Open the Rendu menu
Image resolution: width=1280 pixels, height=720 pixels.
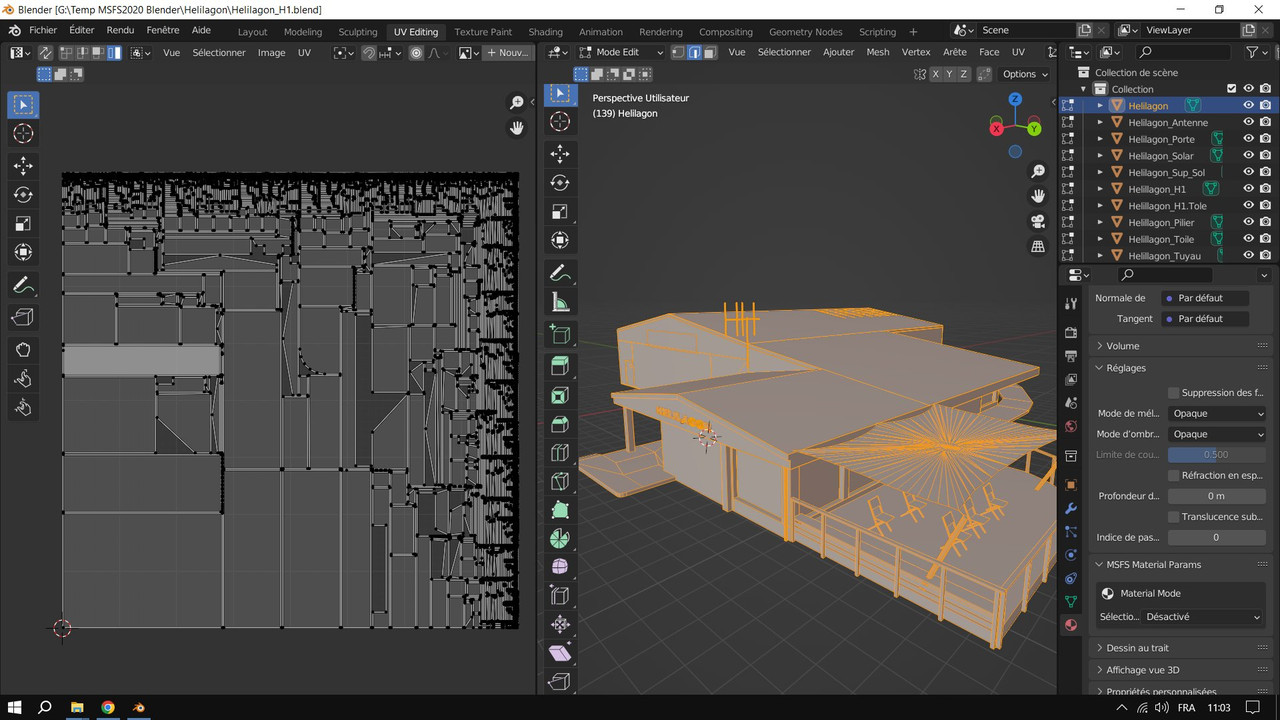120,30
